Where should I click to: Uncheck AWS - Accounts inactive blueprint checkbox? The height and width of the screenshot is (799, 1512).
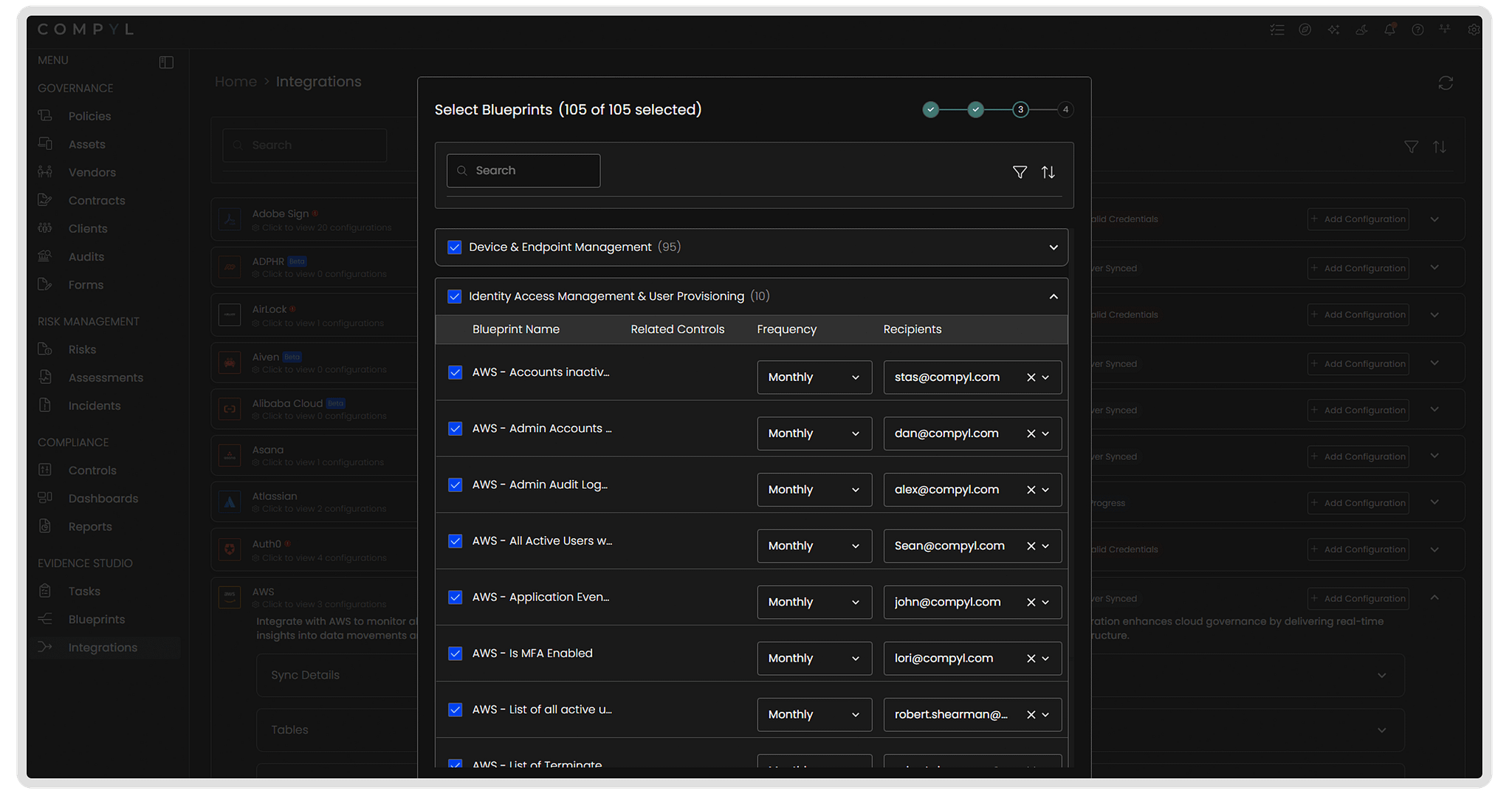456,372
